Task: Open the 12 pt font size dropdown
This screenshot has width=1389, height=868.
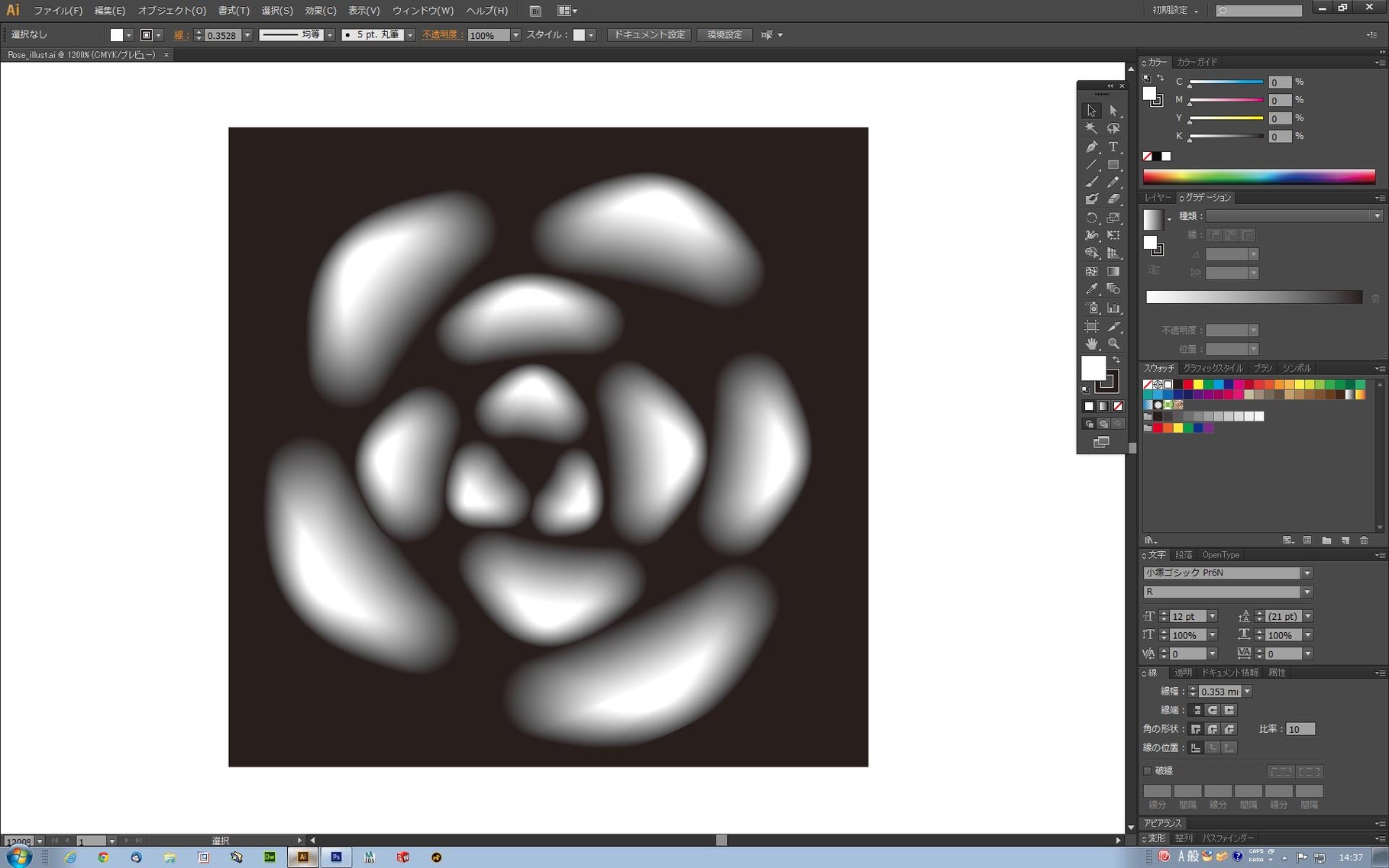Action: tap(1212, 616)
